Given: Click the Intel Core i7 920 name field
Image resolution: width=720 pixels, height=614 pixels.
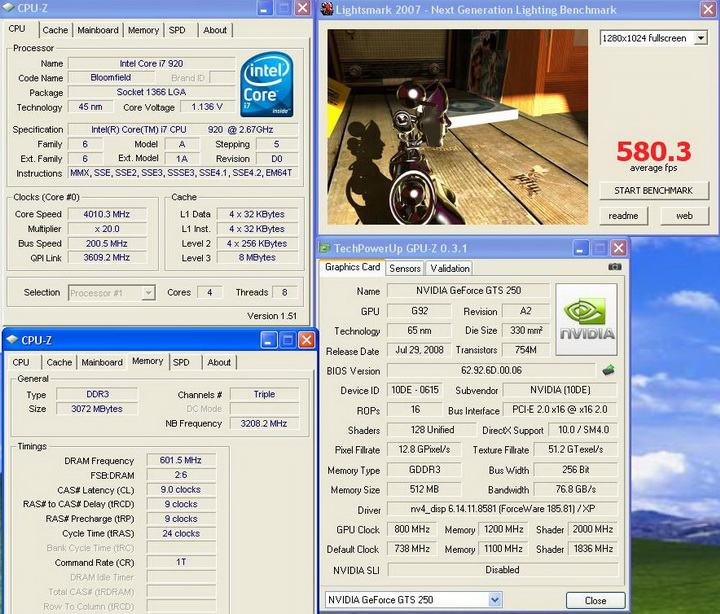Looking at the screenshot, I should [x=152, y=63].
